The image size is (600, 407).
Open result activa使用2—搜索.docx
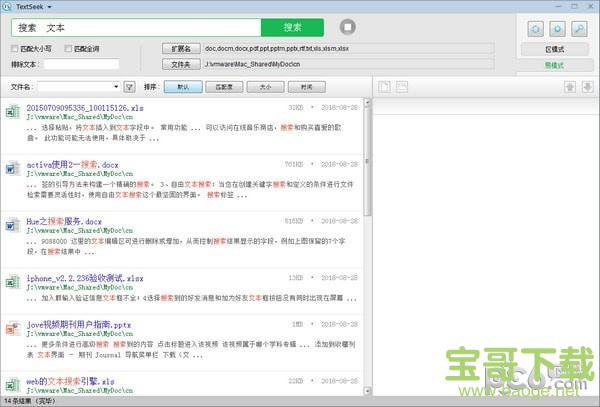point(72,165)
